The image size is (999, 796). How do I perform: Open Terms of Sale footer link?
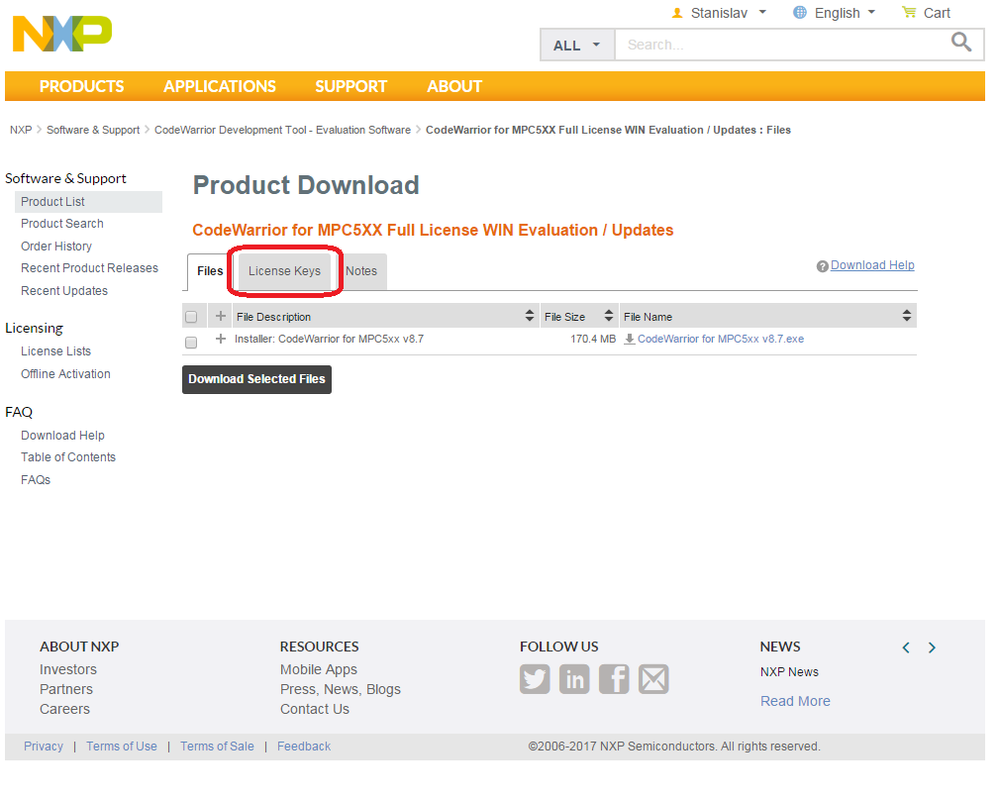point(217,746)
